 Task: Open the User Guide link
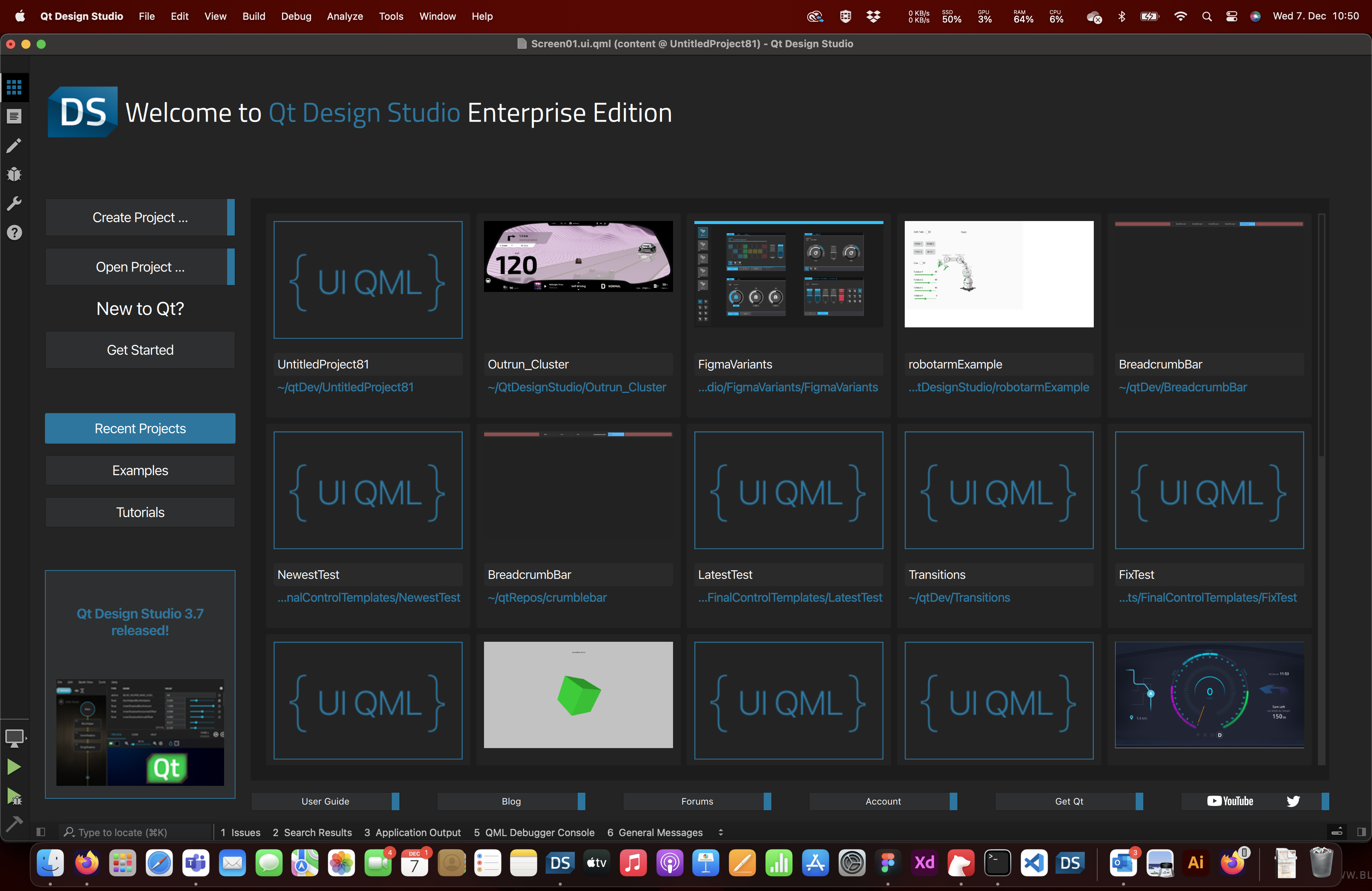tap(325, 801)
